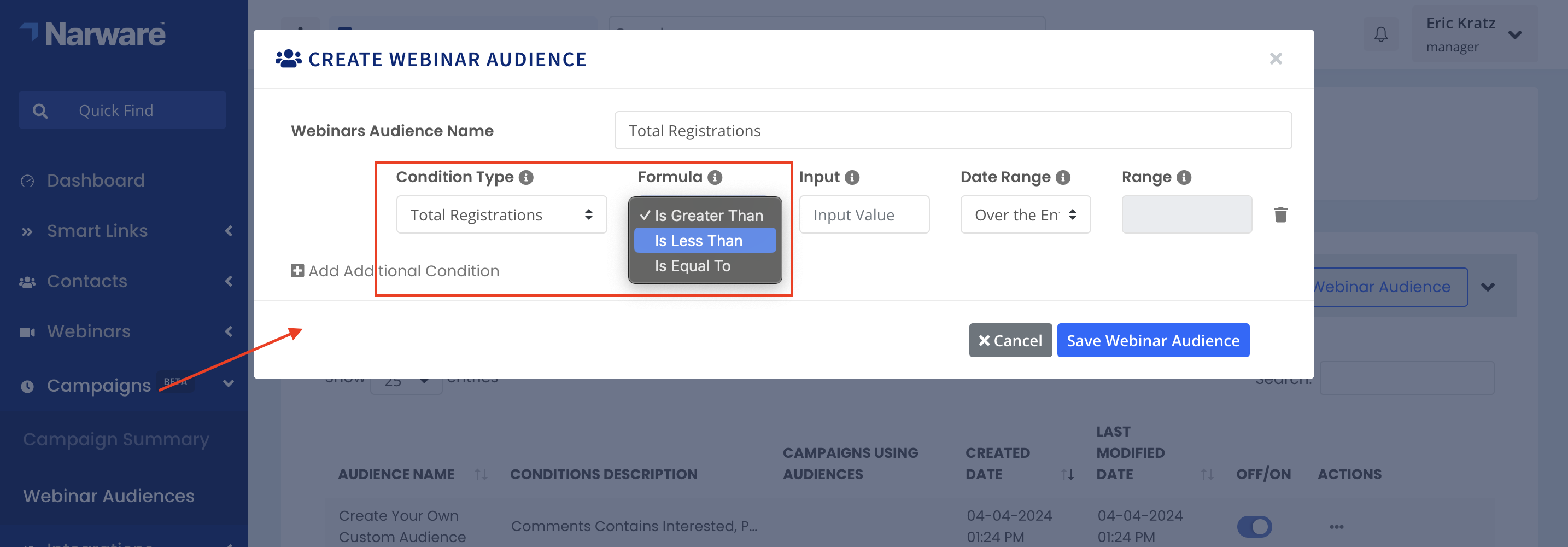Expand Smart Links submenu chevron
Screen dimensions: 1568x547
coord(229,231)
